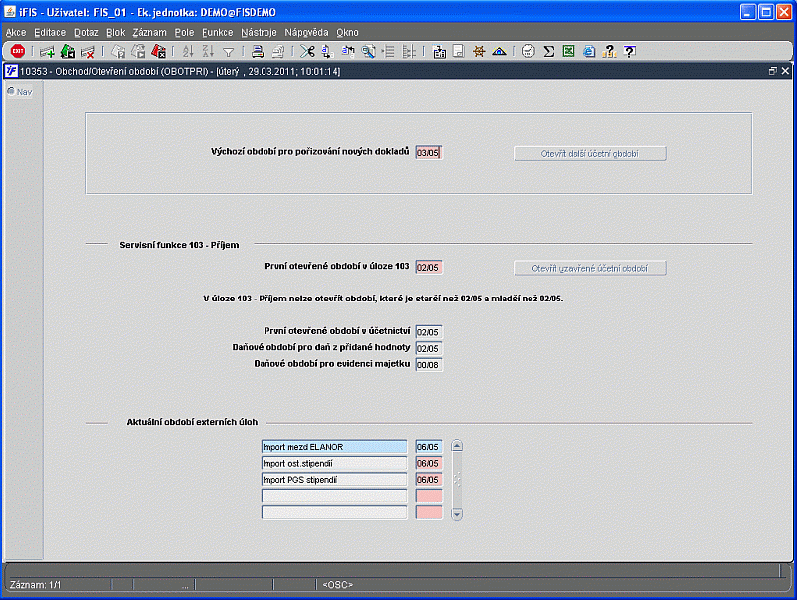The image size is (797, 600).
Task: Click the filter funnel icon
Action: pyautogui.click(x=229, y=51)
